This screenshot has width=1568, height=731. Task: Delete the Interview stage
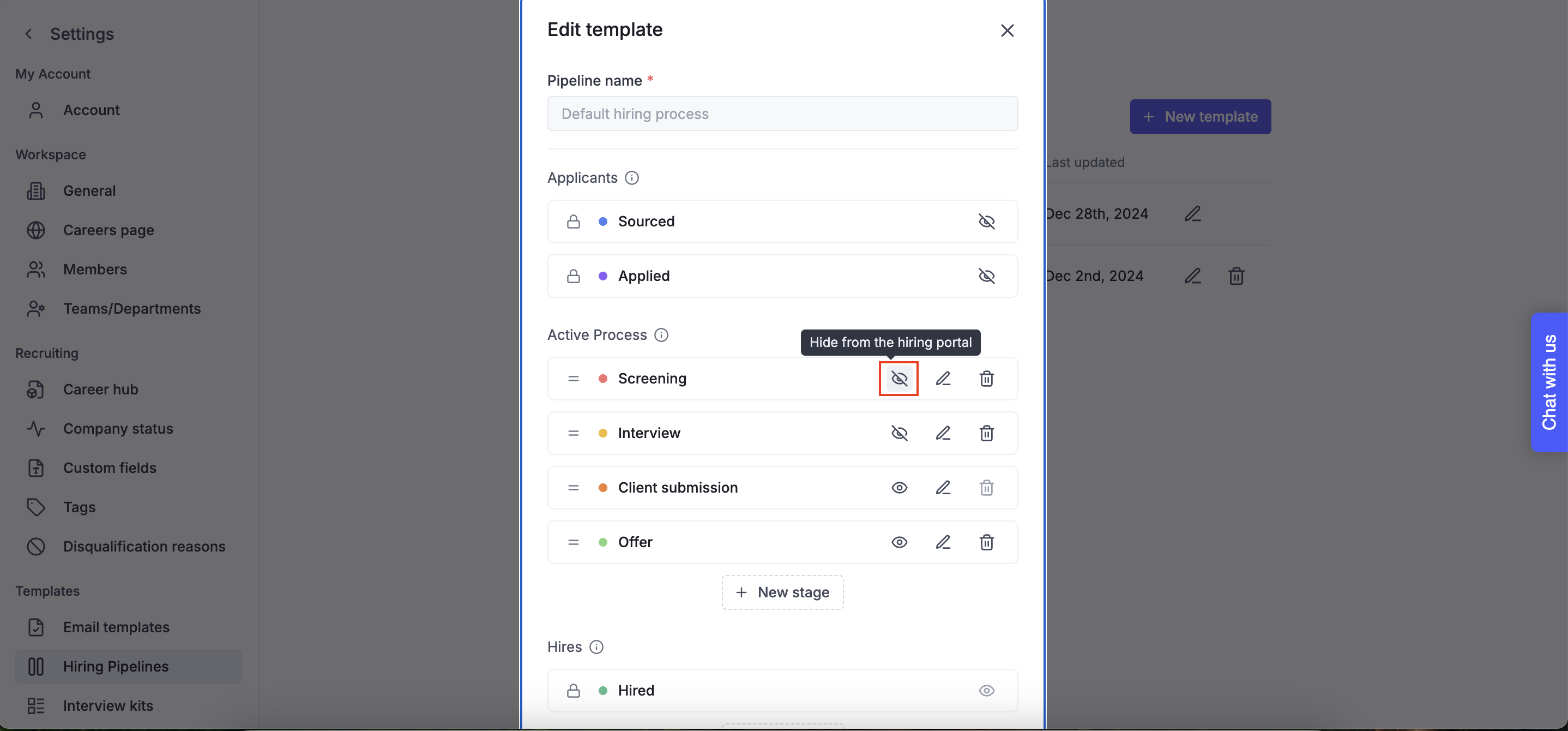(x=986, y=433)
